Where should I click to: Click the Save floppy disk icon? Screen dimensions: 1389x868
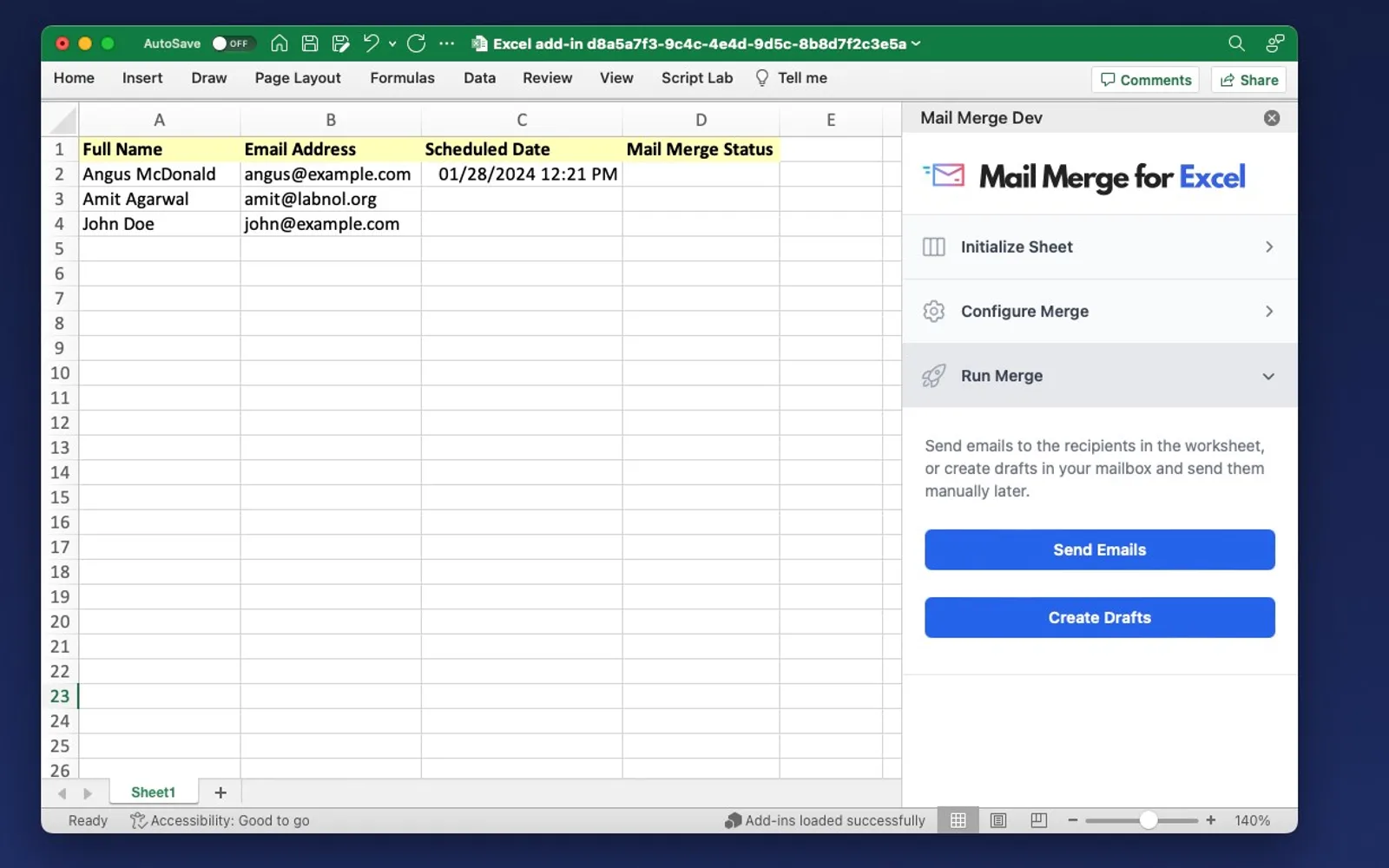coord(310,43)
